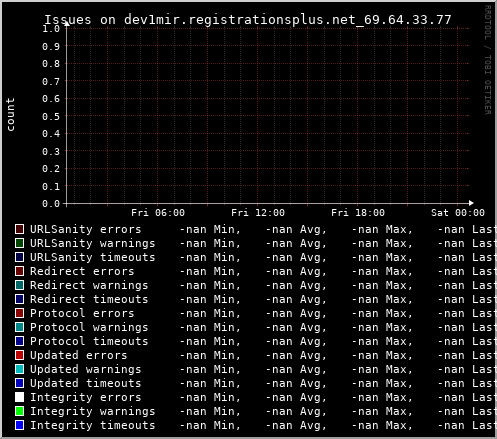Click the Updated errors legend label
Viewport: 497px width, 439px height.
tap(79, 355)
